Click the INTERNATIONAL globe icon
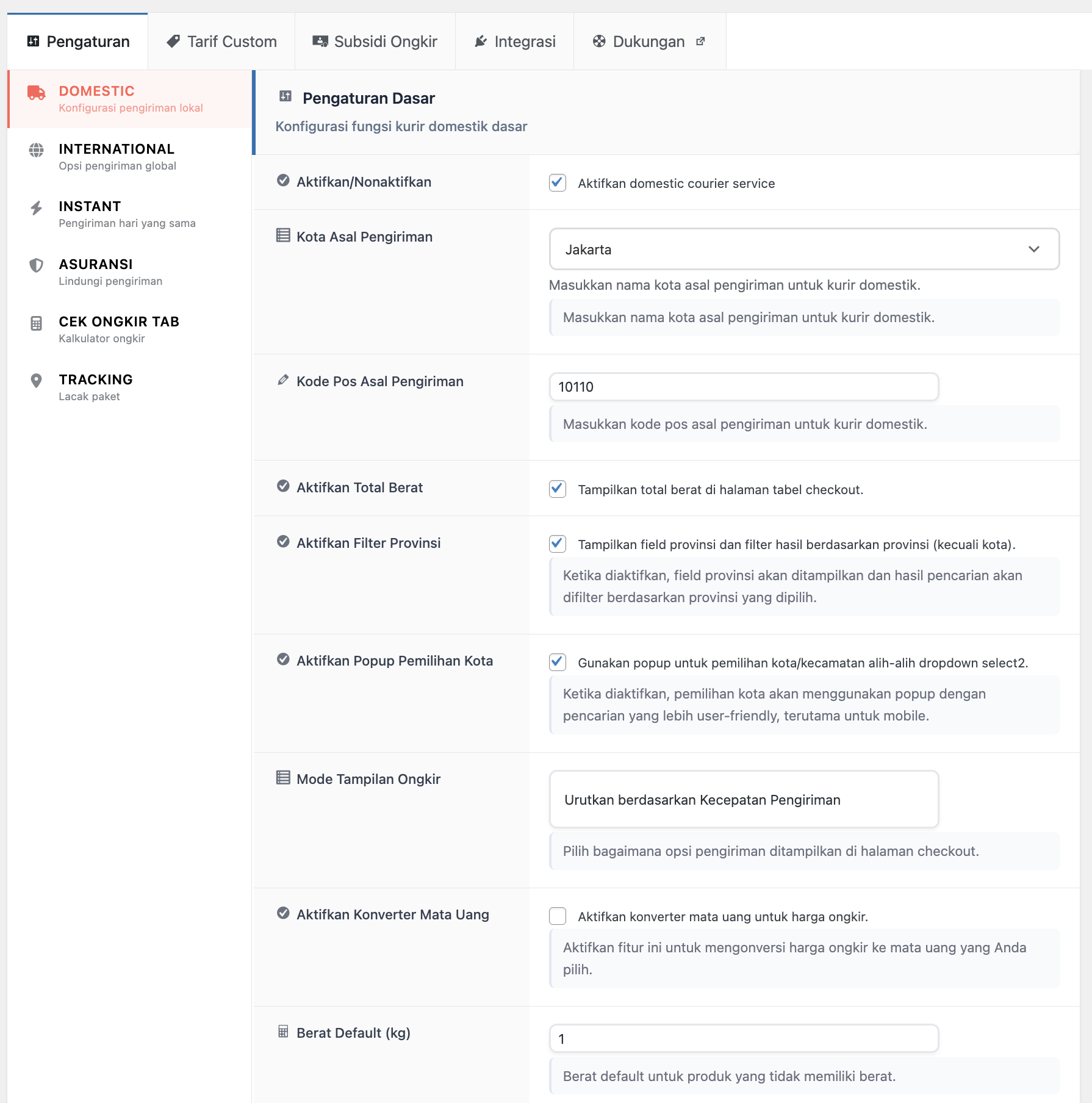Viewport: 1092px width, 1103px height. pos(37,150)
